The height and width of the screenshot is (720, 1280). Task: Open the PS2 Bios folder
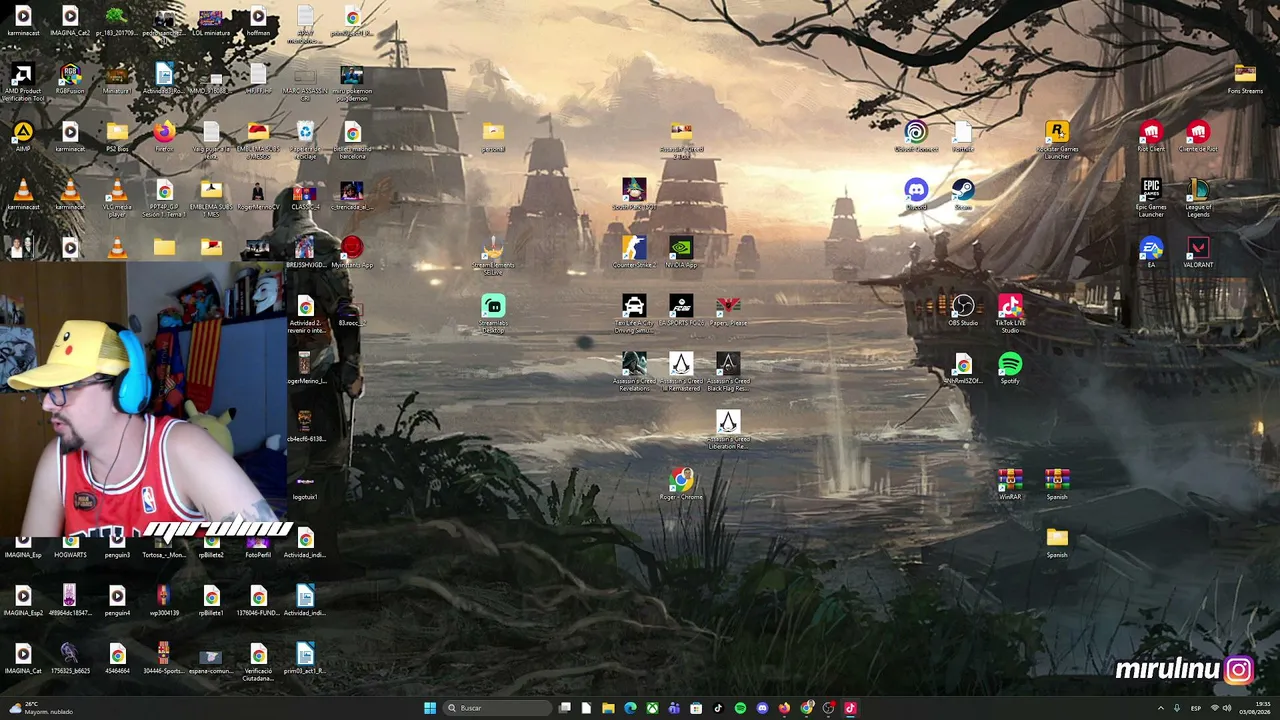pyautogui.click(x=117, y=136)
